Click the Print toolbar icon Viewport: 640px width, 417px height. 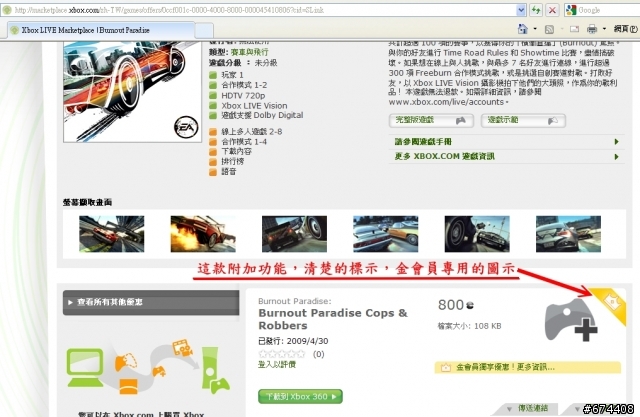(592, 29)
